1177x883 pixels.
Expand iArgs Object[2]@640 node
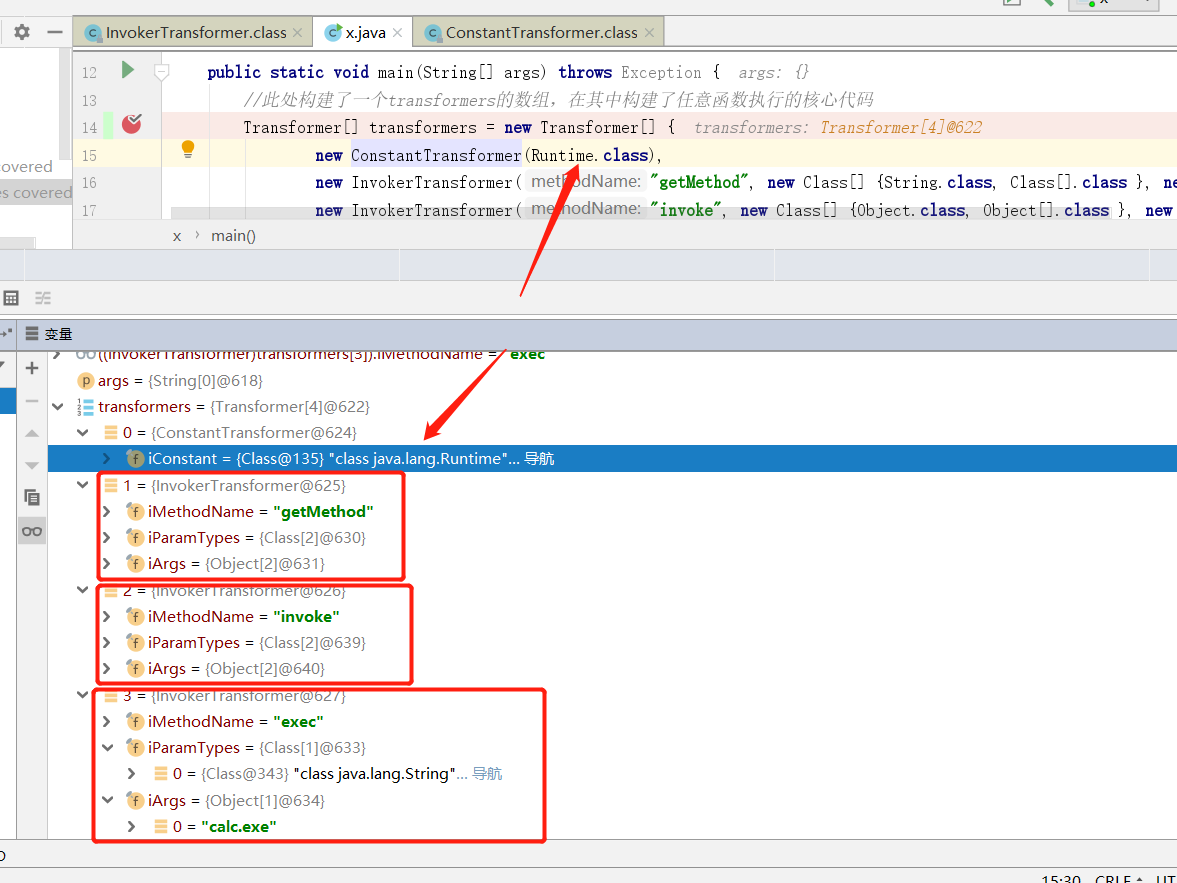pyautogui.click(x=107, y=668)
